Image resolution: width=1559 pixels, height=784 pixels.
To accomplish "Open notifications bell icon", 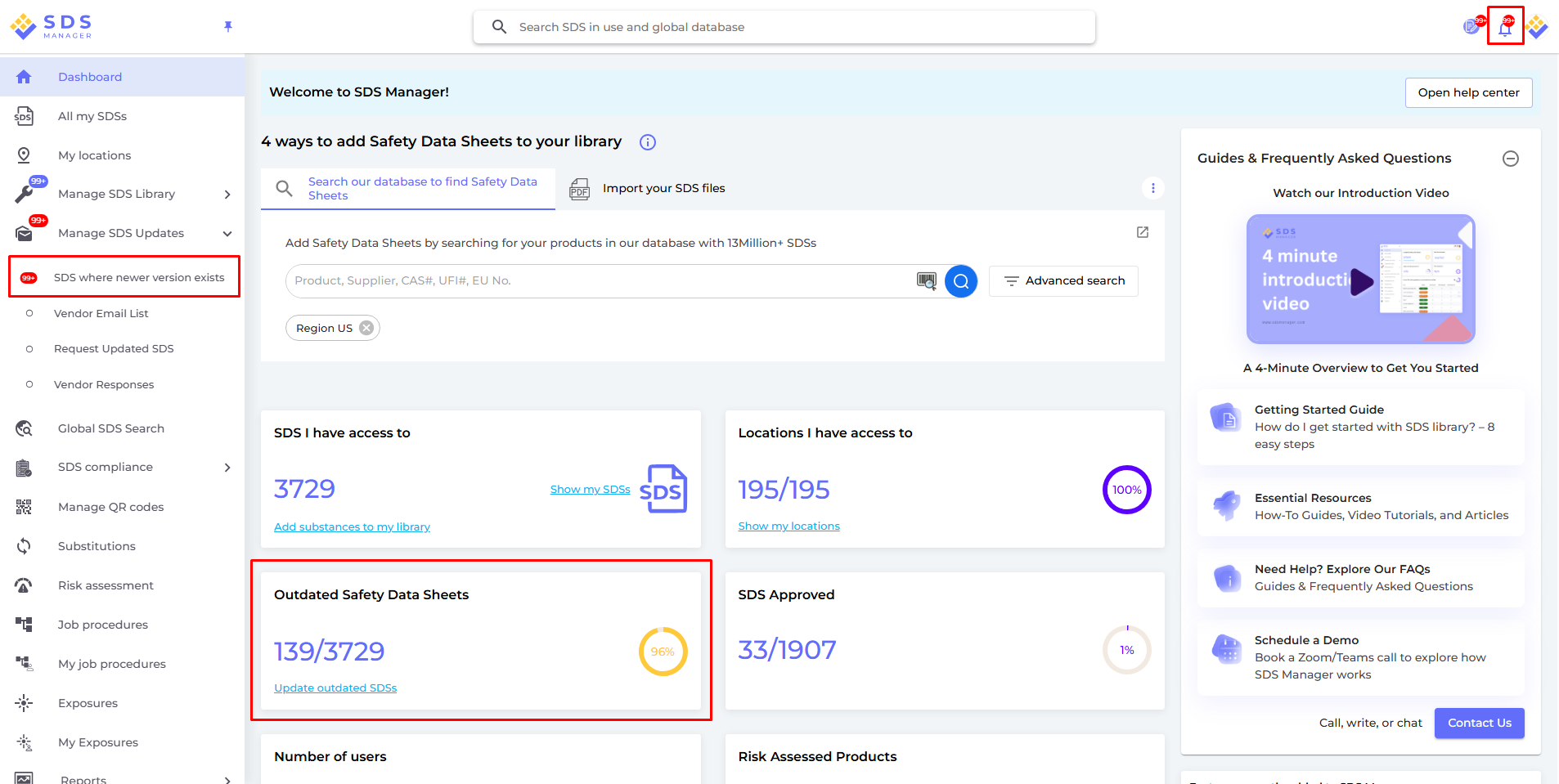I will point(1505,27).
